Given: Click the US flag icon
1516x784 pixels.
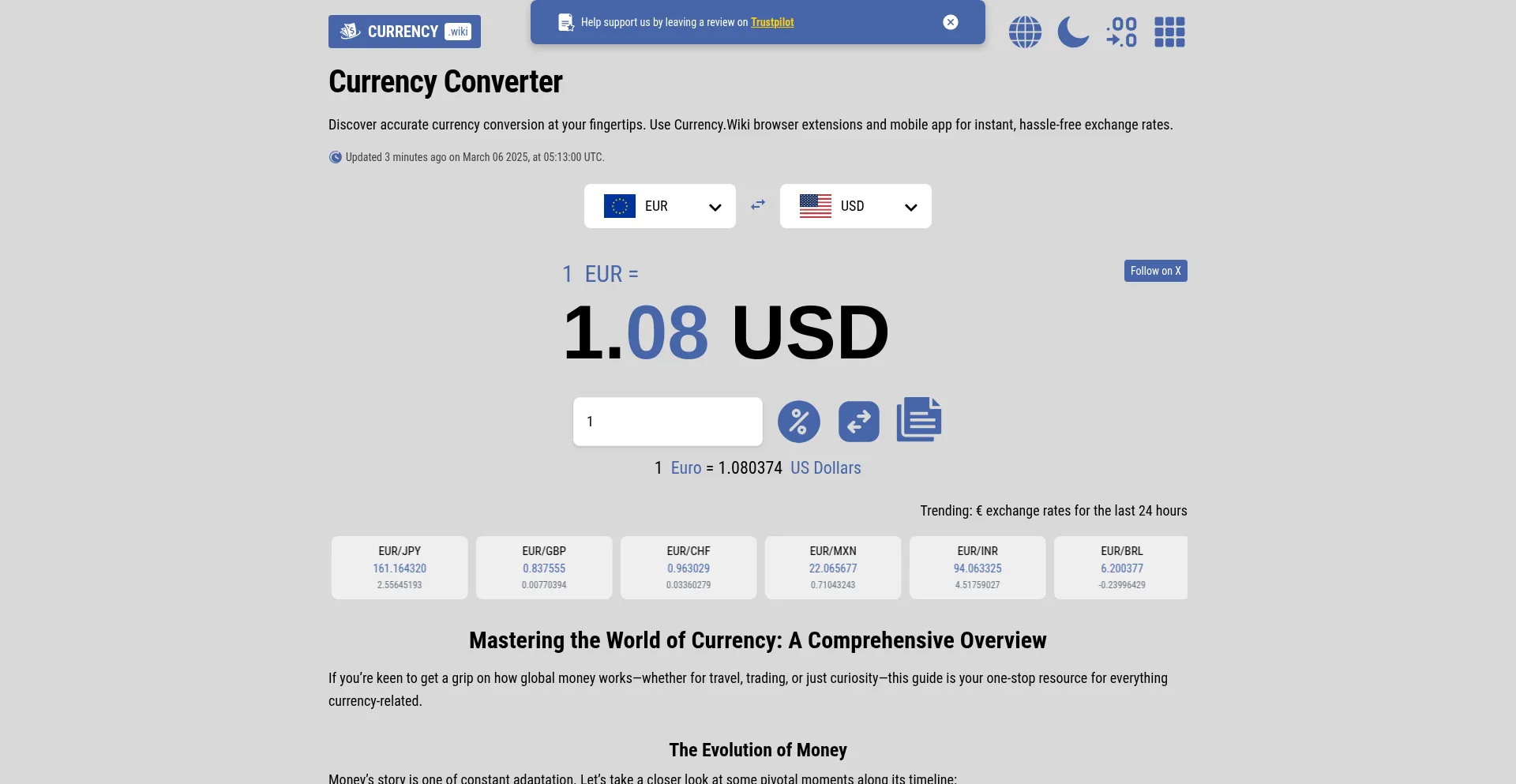Looking at the screenshot, I should click(x=816, y=206).
